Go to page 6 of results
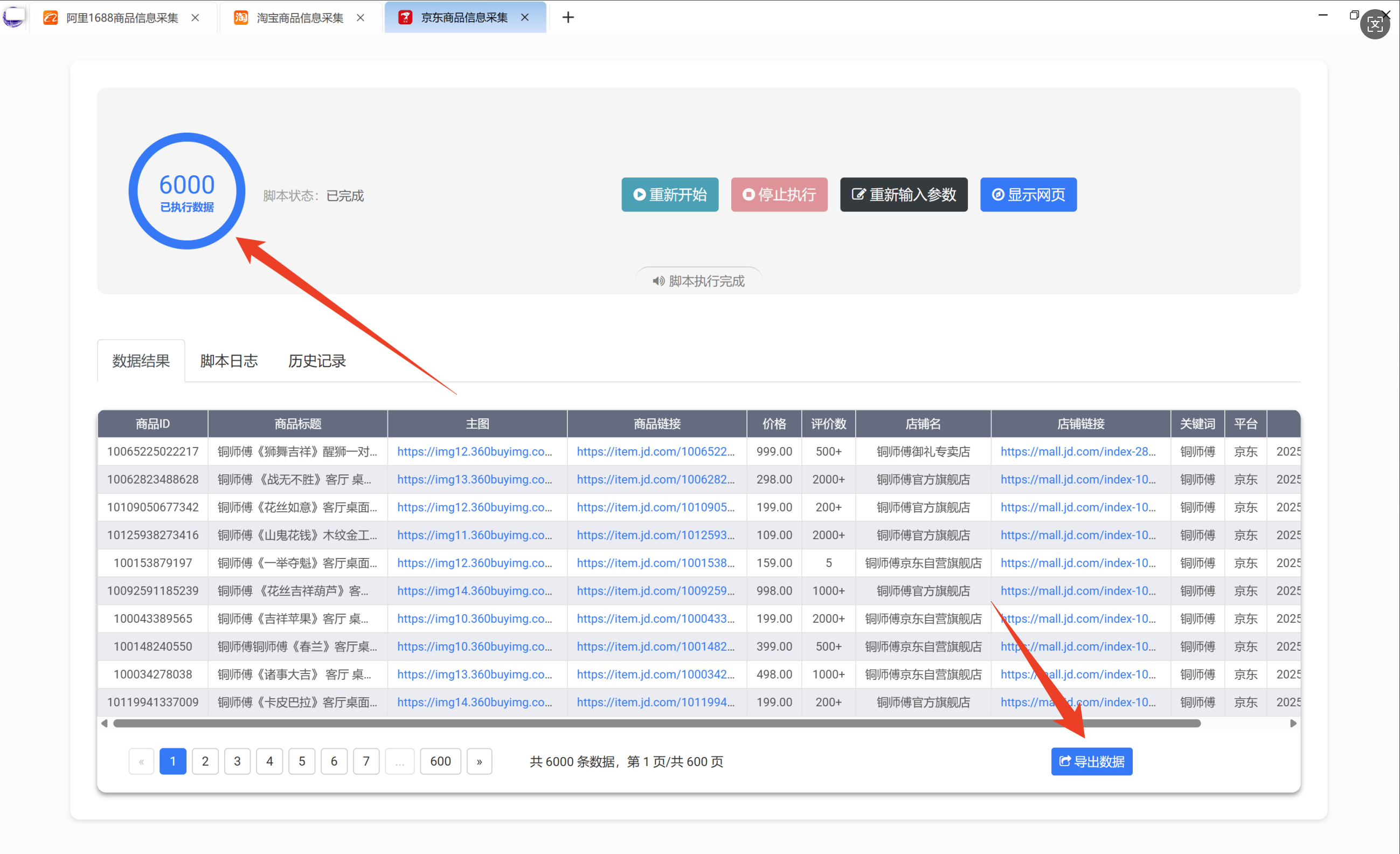The height and width of the screenshot is (854, 1400). 334,761
